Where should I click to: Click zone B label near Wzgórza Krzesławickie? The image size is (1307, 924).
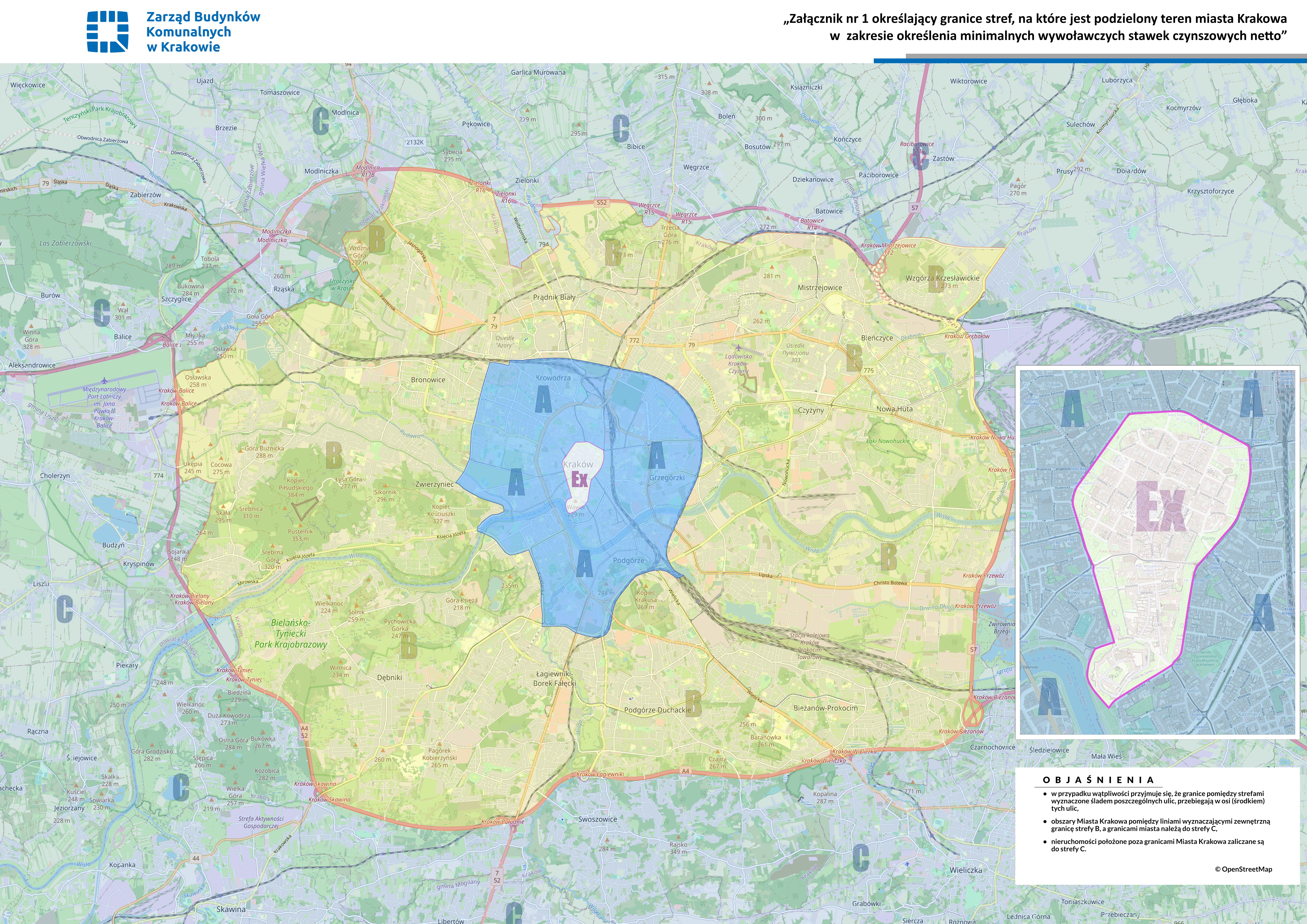click(x=936, y=279)
